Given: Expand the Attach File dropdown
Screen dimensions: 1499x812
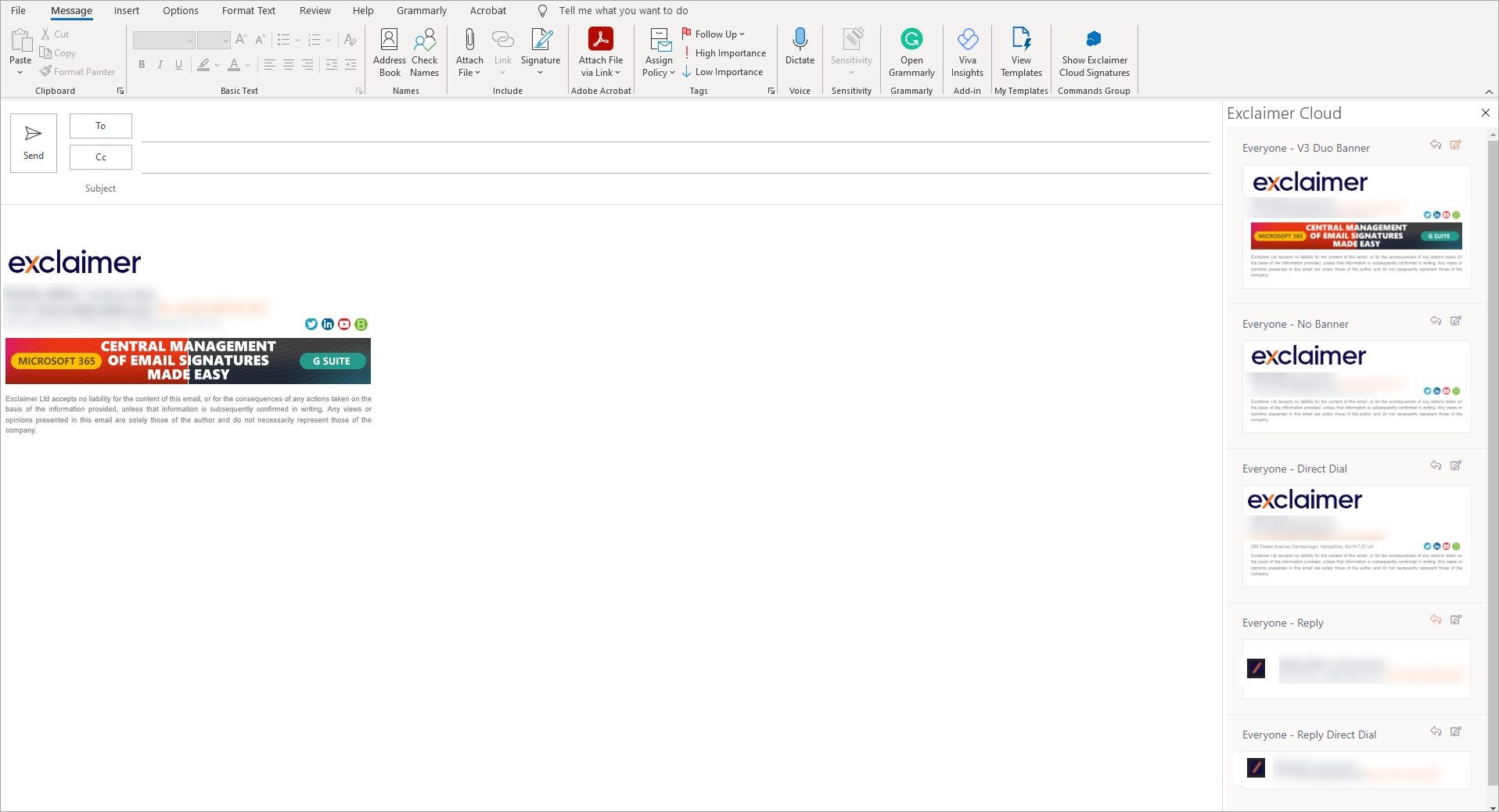Looking at the screenshot, I should 469,73.
